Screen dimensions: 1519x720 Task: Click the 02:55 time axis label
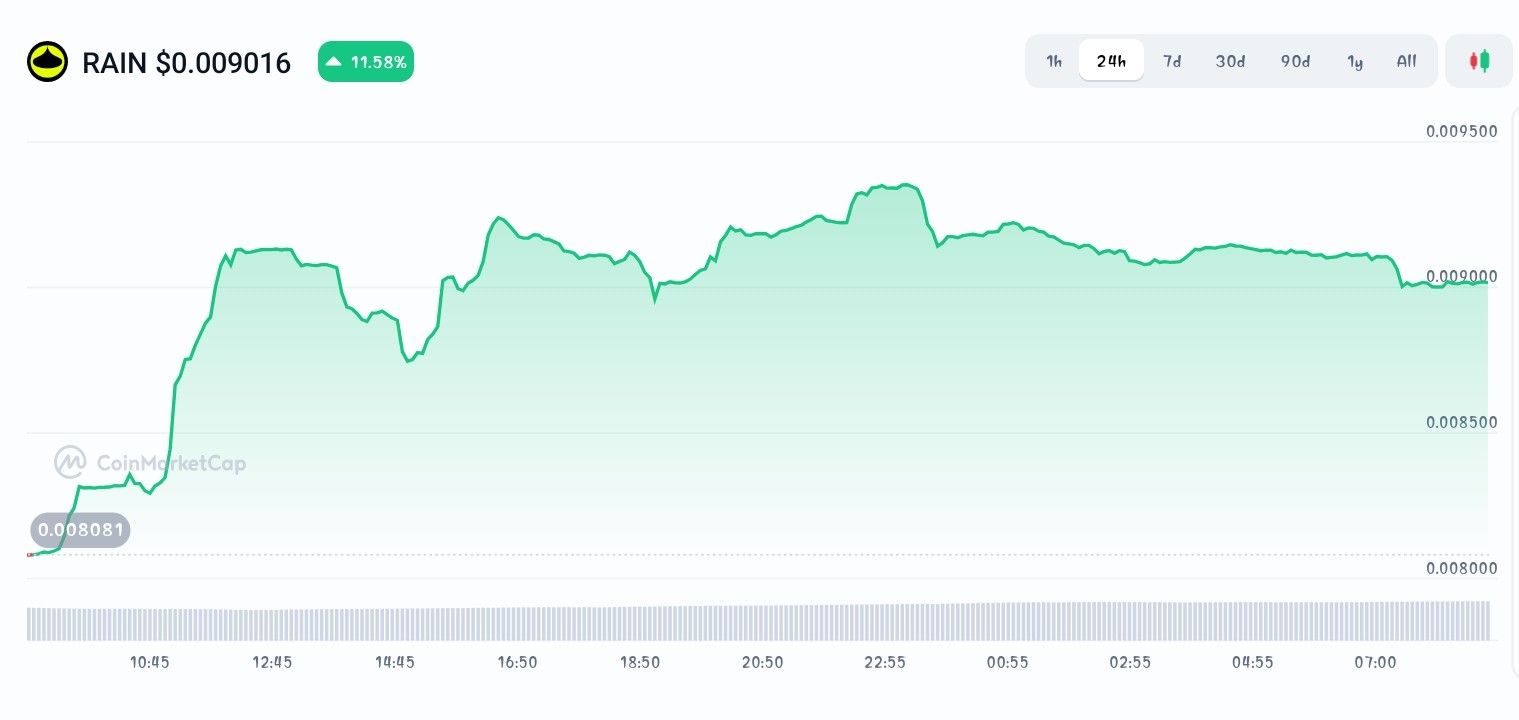(x=1130, y=662)
